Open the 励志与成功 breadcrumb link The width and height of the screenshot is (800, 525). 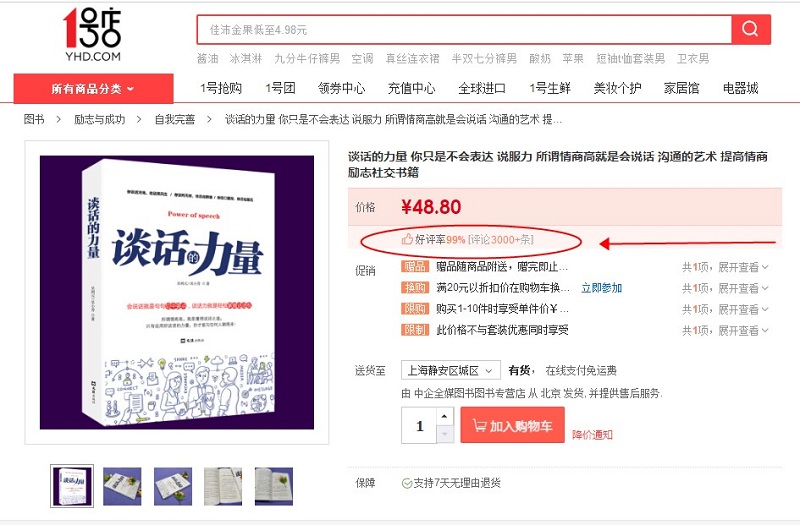coord(99,119)
